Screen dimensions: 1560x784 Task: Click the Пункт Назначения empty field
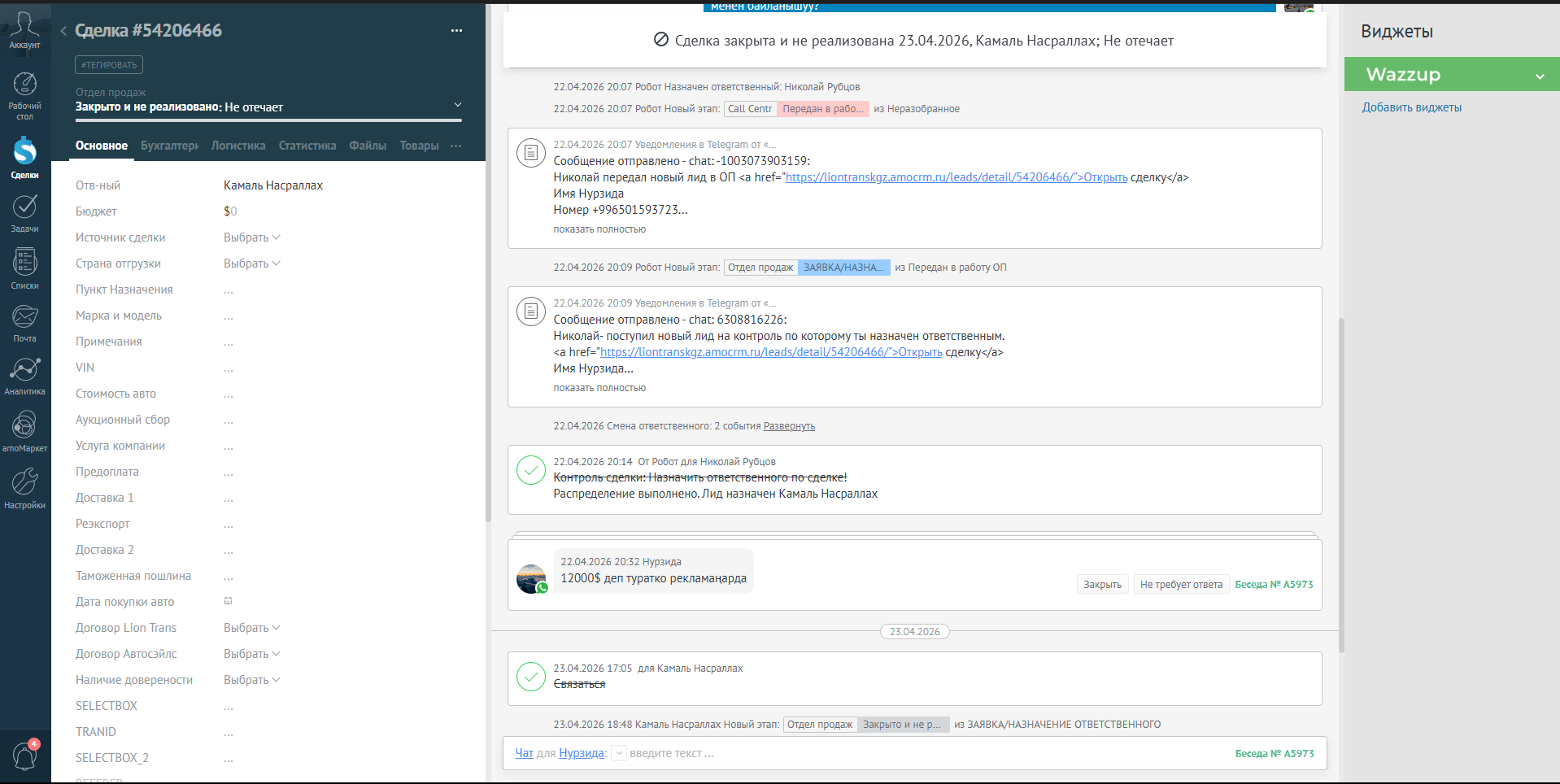[x=229, y=290]
